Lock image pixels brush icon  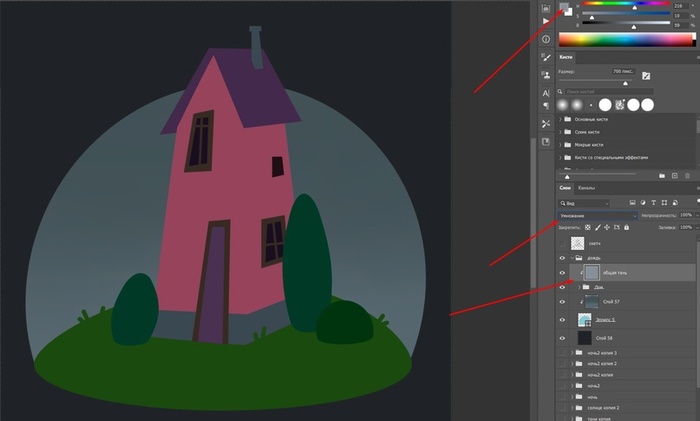[x=597, y=227]
